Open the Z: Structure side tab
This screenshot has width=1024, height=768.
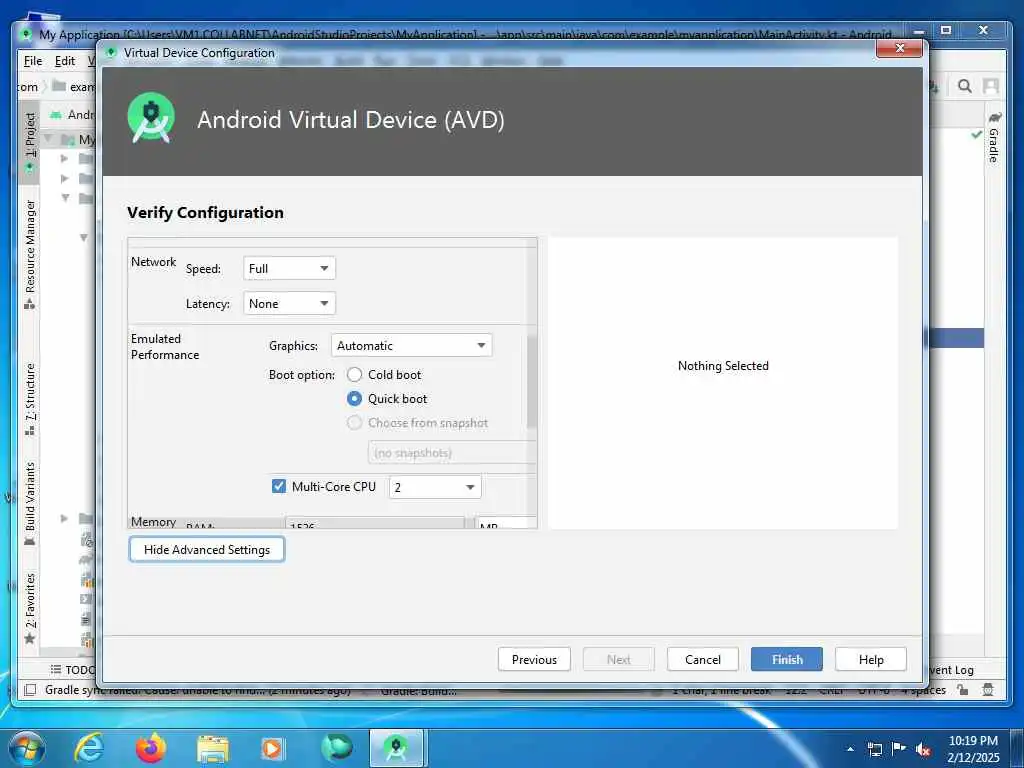click(29, 398)
